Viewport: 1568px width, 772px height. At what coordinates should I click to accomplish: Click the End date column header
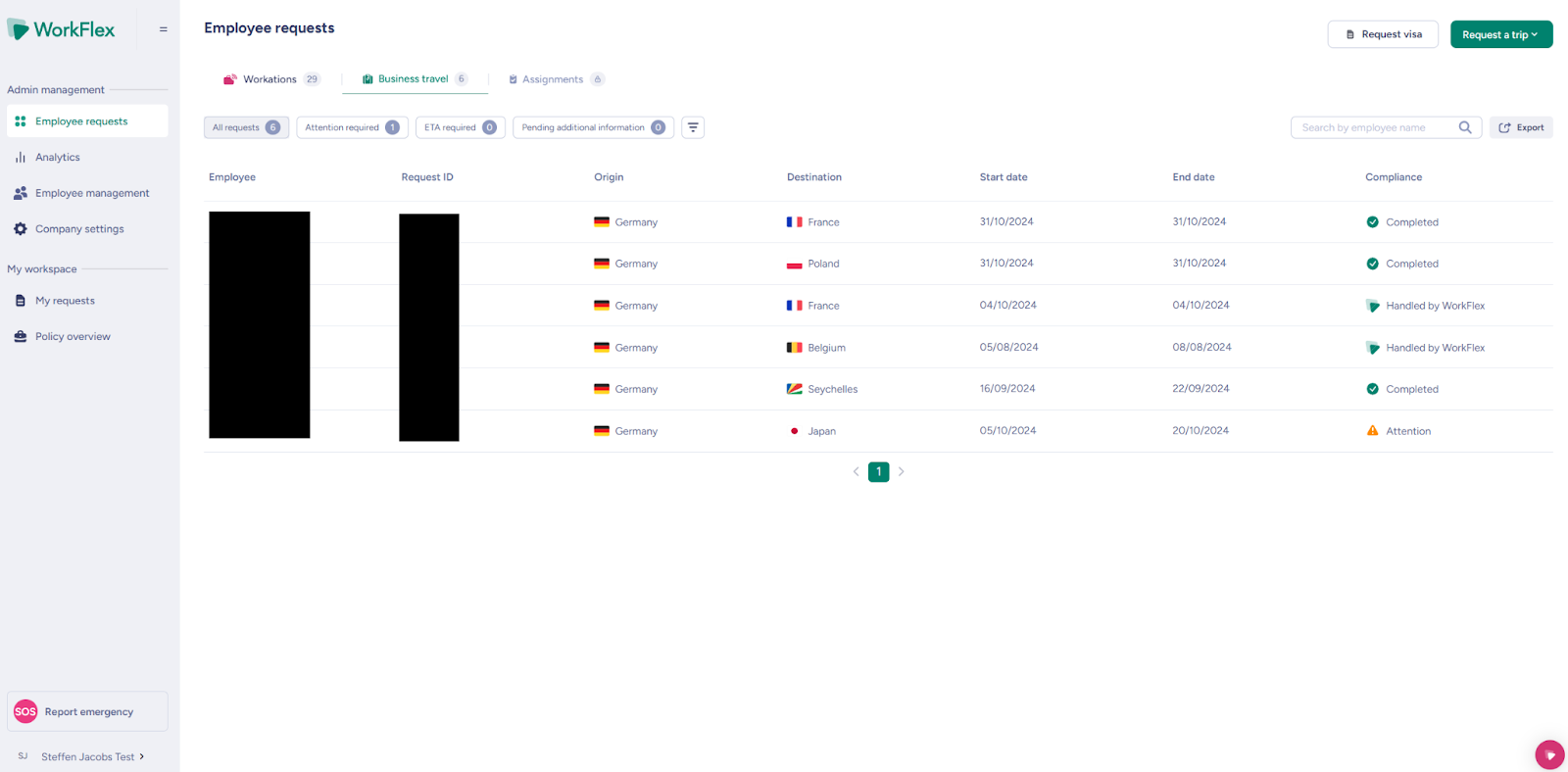coord(1194,177)
